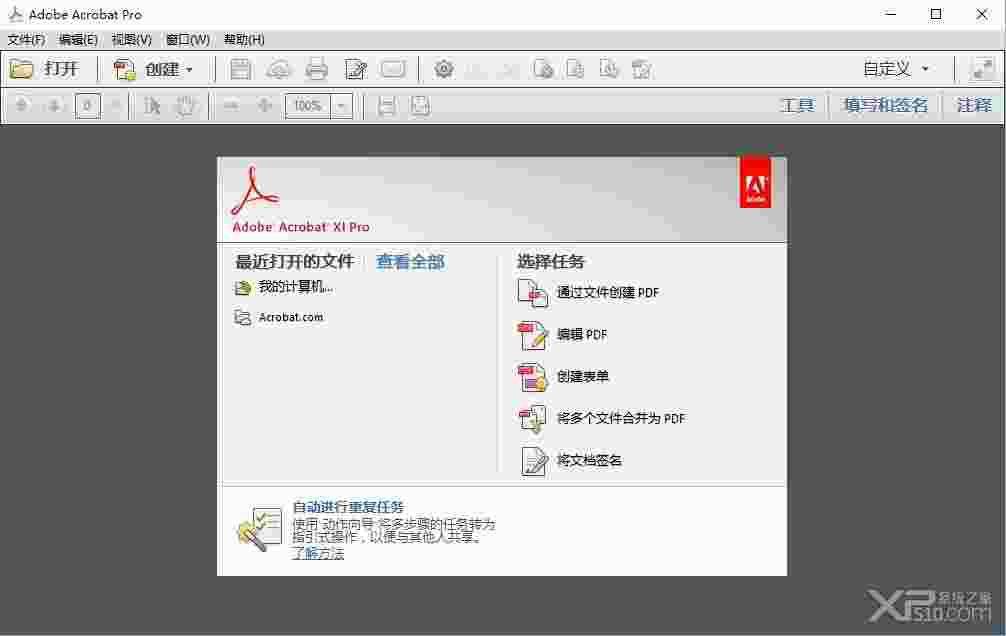Minimize the Adobe Acrobat Pro window
The image size is (1006, 636).
890,14
